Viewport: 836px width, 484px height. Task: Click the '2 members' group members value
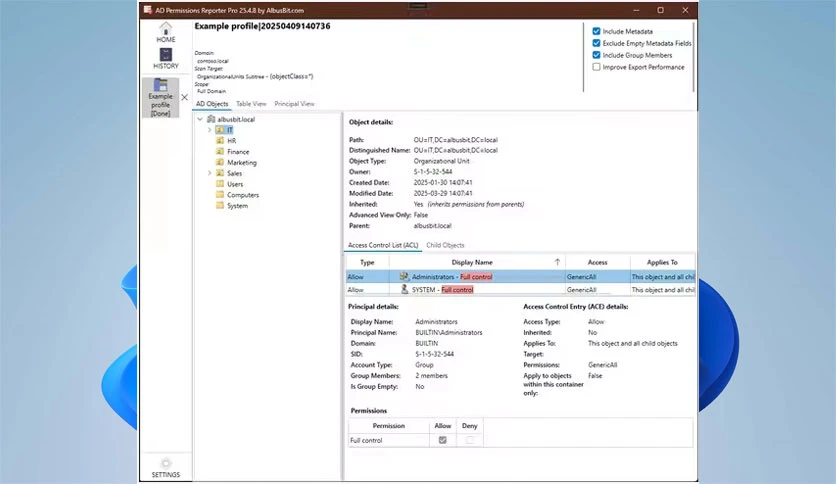(x=431, y=376)
